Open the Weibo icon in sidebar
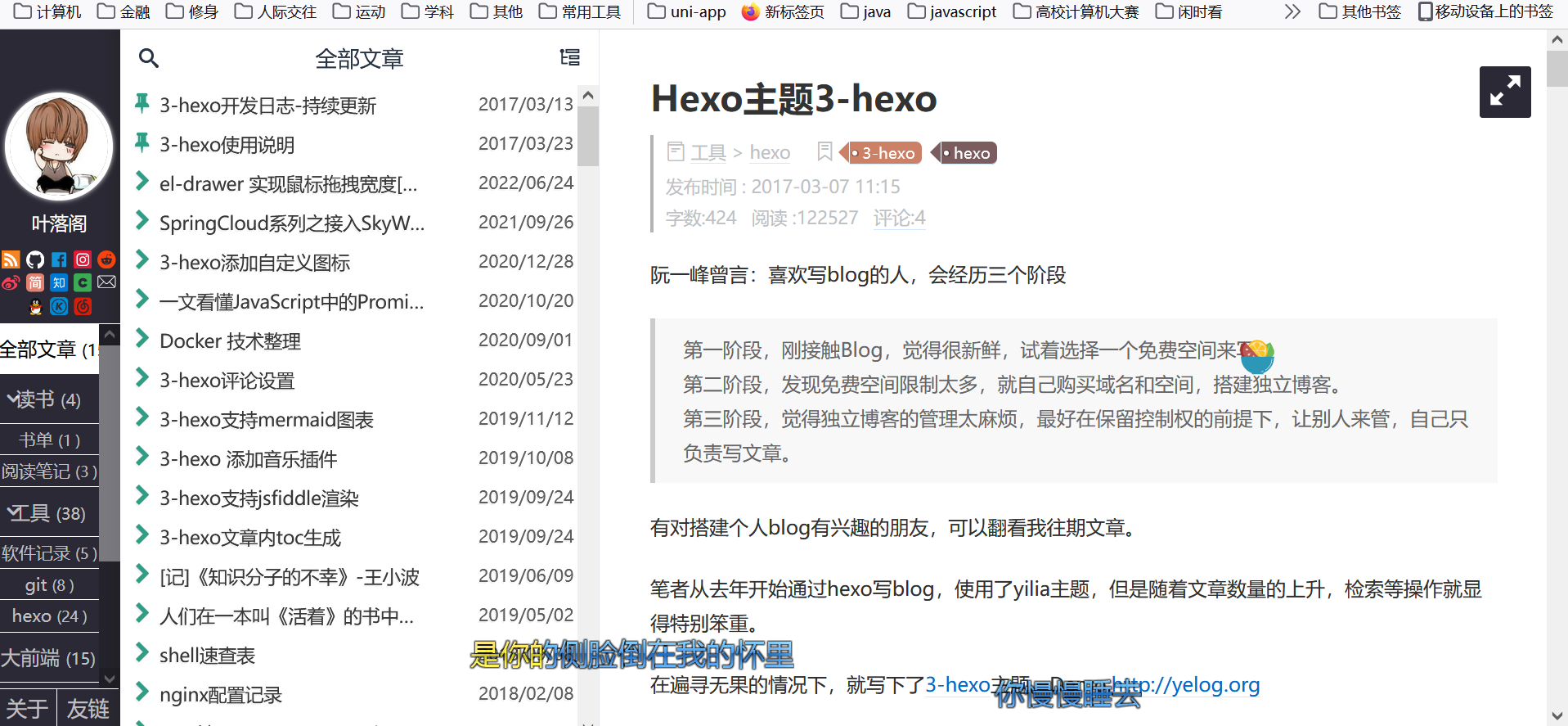1568x726 pixels. pos(11,283)
